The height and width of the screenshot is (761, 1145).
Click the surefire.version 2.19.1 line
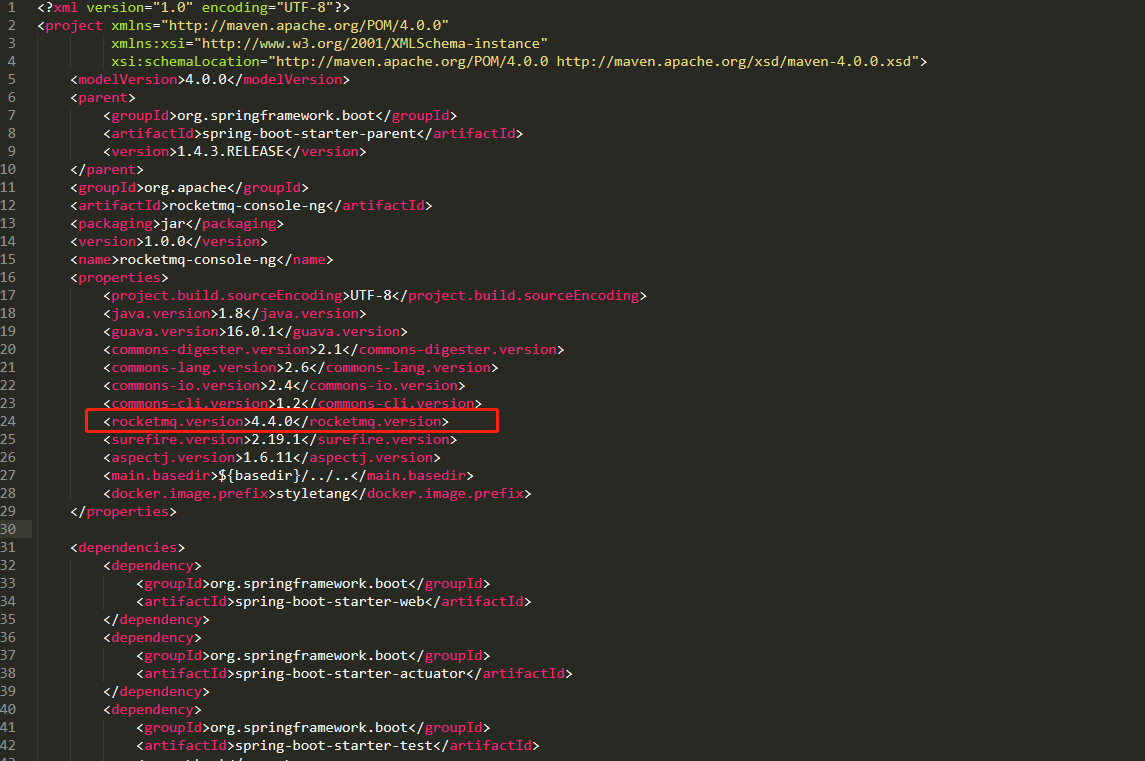pos(280,440)
